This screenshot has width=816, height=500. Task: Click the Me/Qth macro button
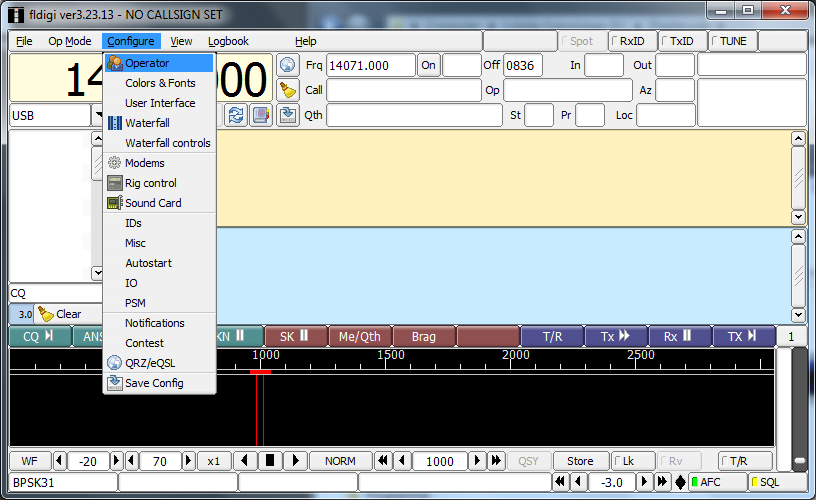[x=360, y=337]
